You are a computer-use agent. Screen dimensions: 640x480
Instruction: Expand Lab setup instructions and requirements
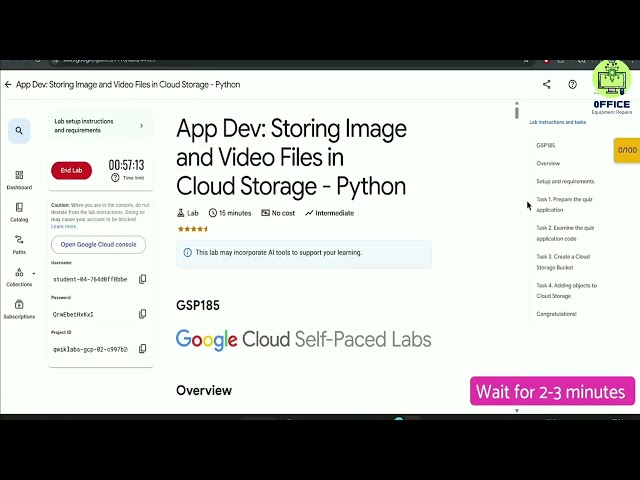[100, 126]
